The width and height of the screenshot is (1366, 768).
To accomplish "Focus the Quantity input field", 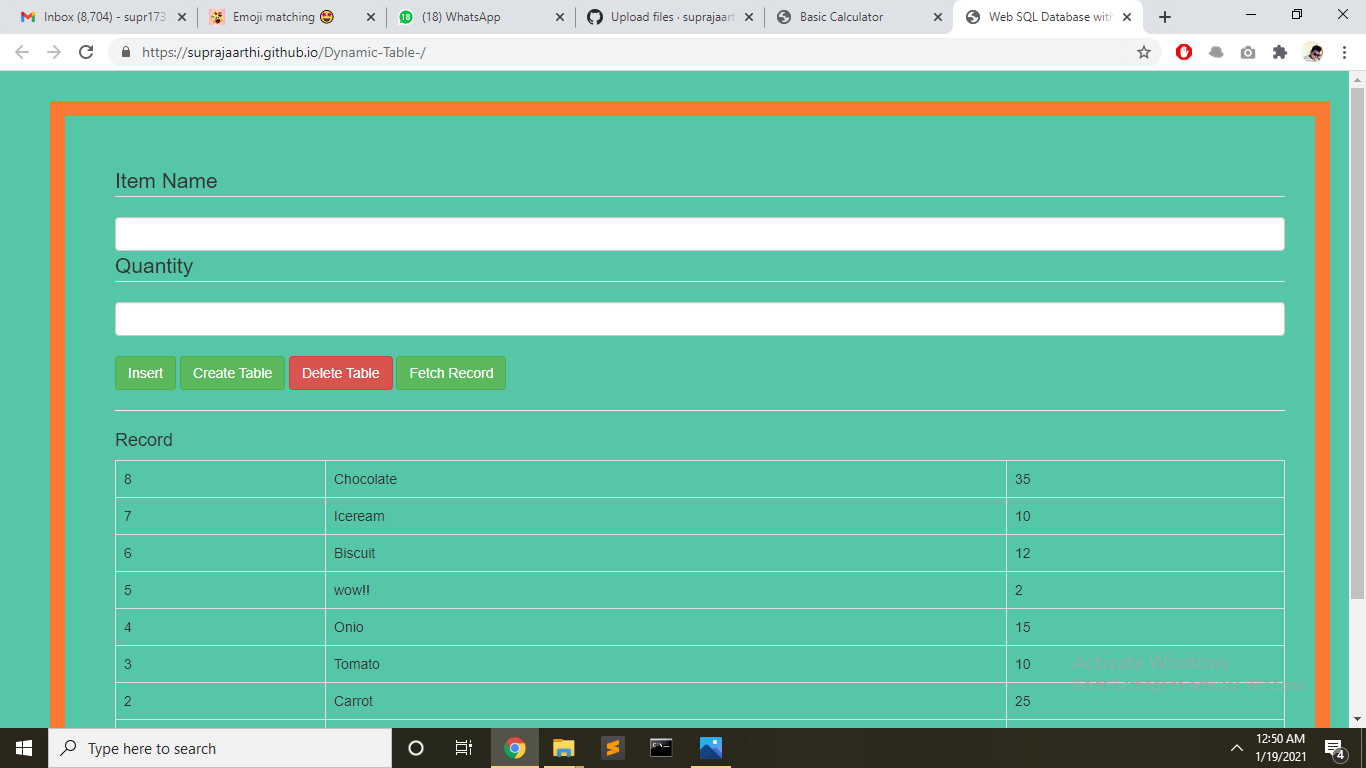I will pos(700,319).
